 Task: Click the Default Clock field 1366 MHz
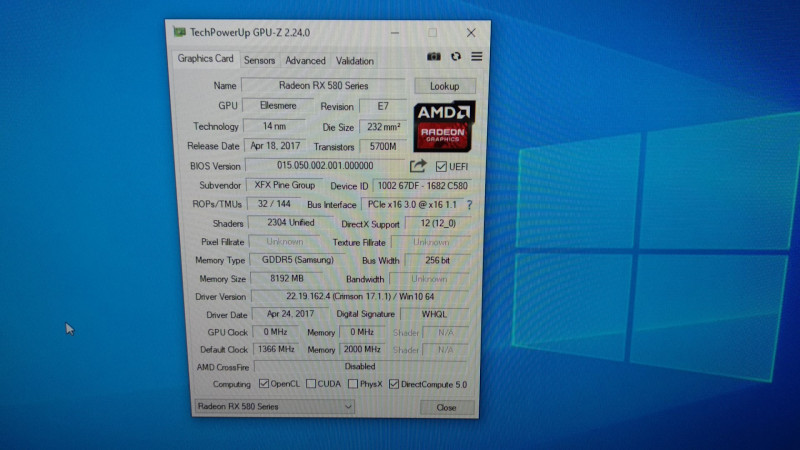pos(276,349)
